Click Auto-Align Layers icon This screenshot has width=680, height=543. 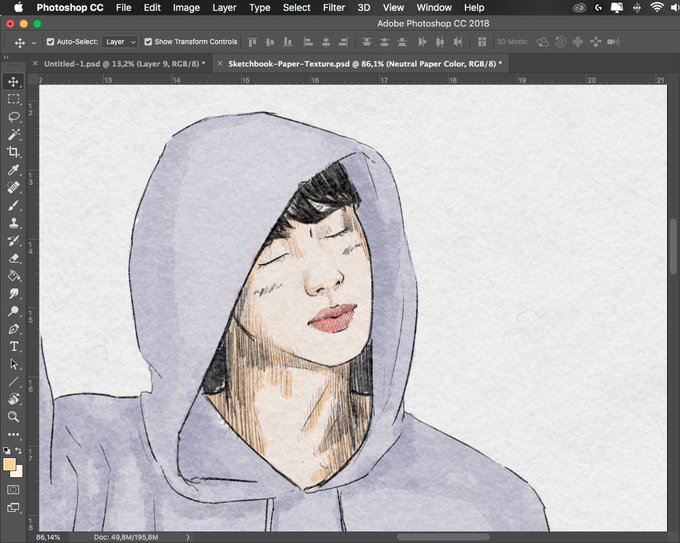pyautogui.click(x=481, y=42)
